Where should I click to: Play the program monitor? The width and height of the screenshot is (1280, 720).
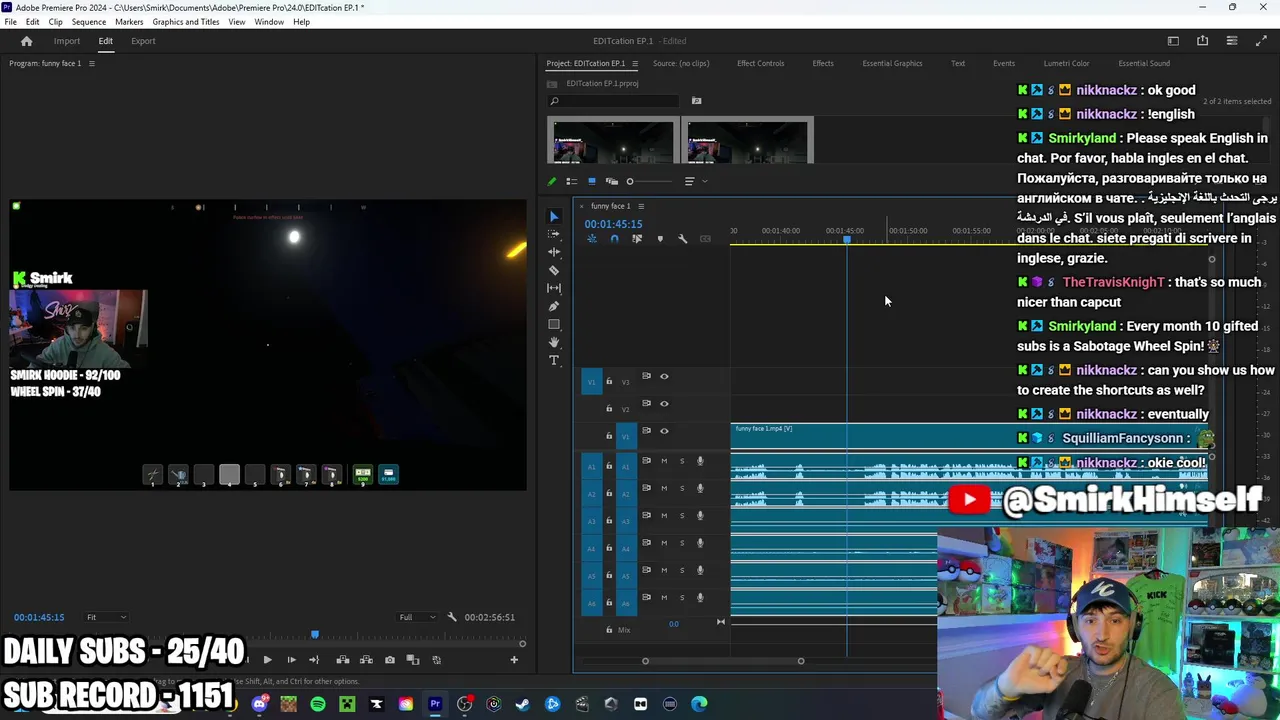pos(267,660)
